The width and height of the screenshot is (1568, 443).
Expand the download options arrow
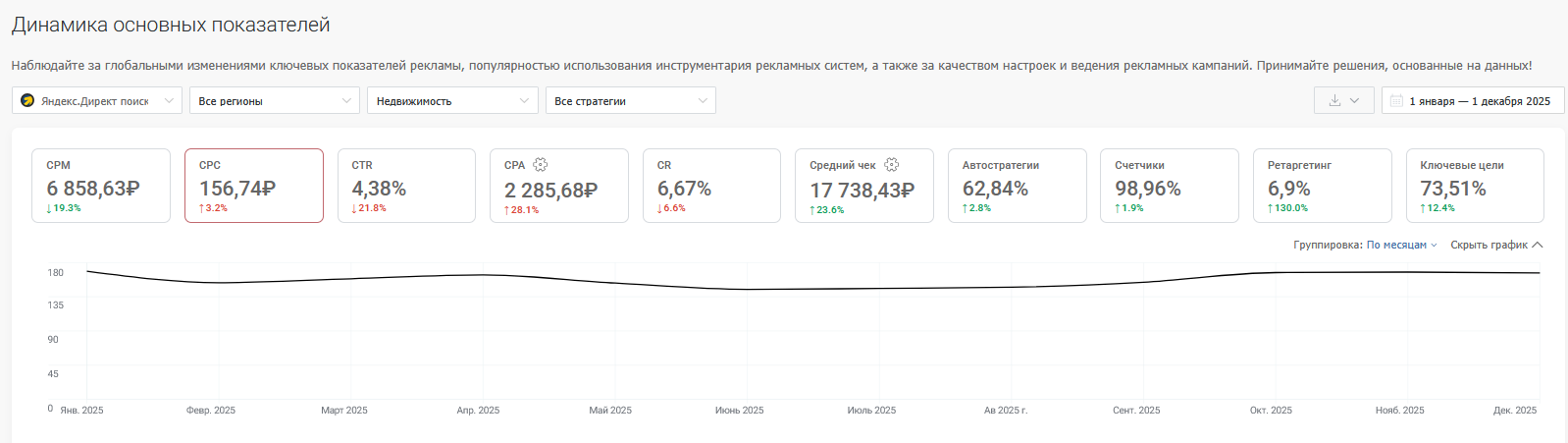(1355, 100)
